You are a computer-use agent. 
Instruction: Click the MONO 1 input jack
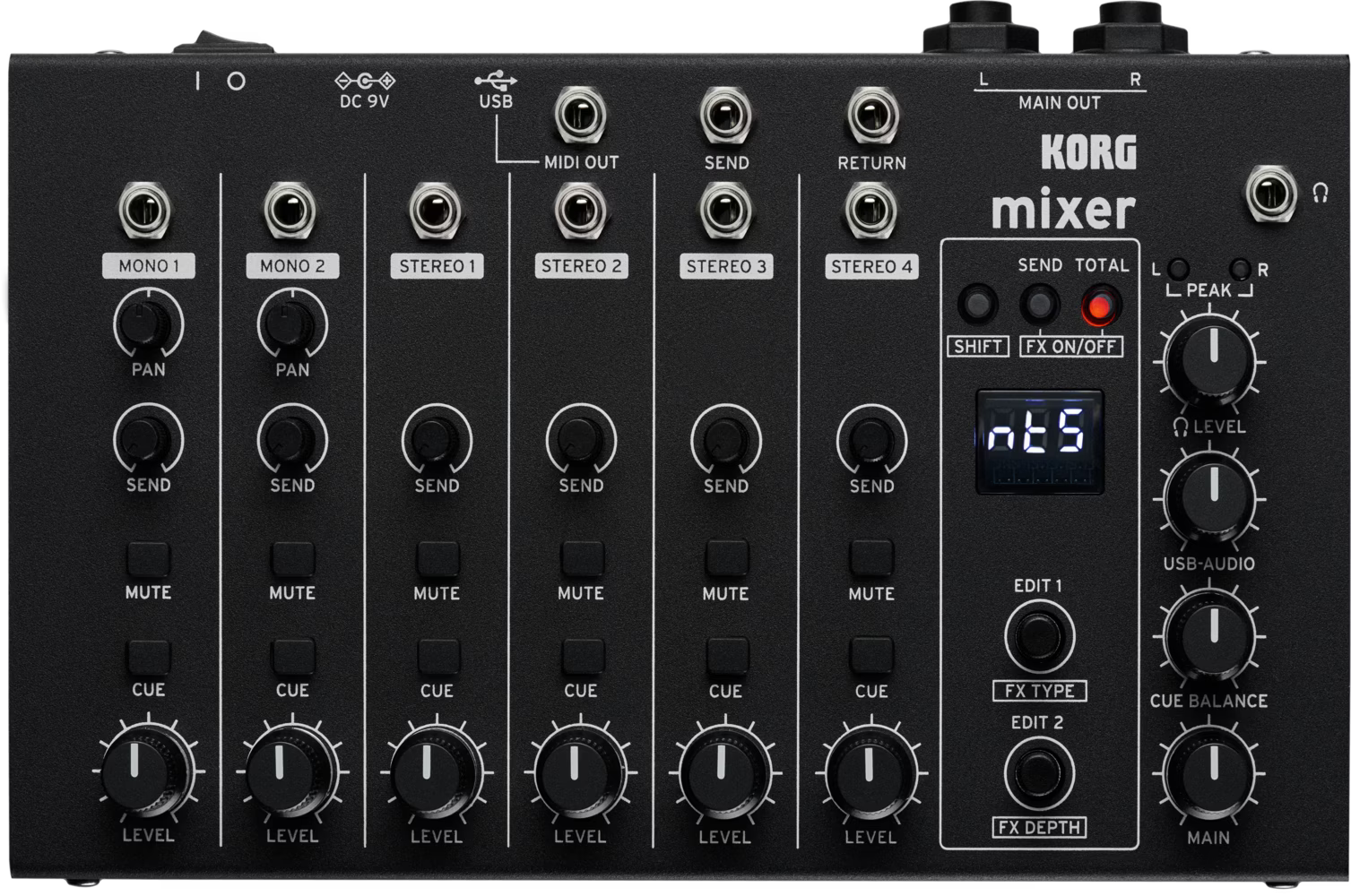tap(144, 211)
